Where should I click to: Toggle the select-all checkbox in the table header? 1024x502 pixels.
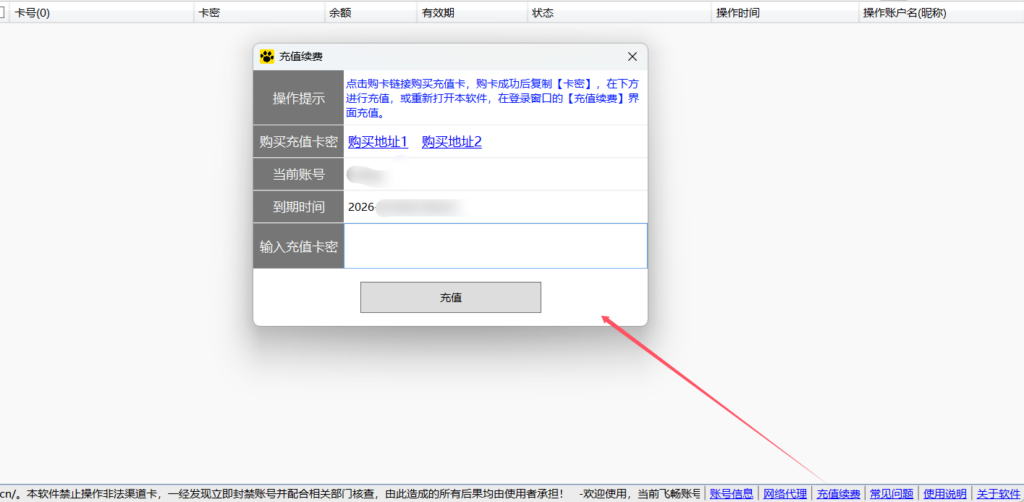(2, 12)
